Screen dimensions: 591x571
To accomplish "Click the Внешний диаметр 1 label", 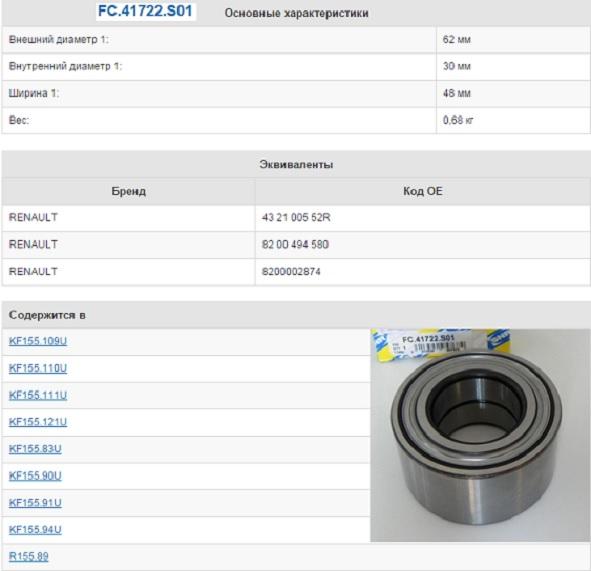I will (58, 39).
